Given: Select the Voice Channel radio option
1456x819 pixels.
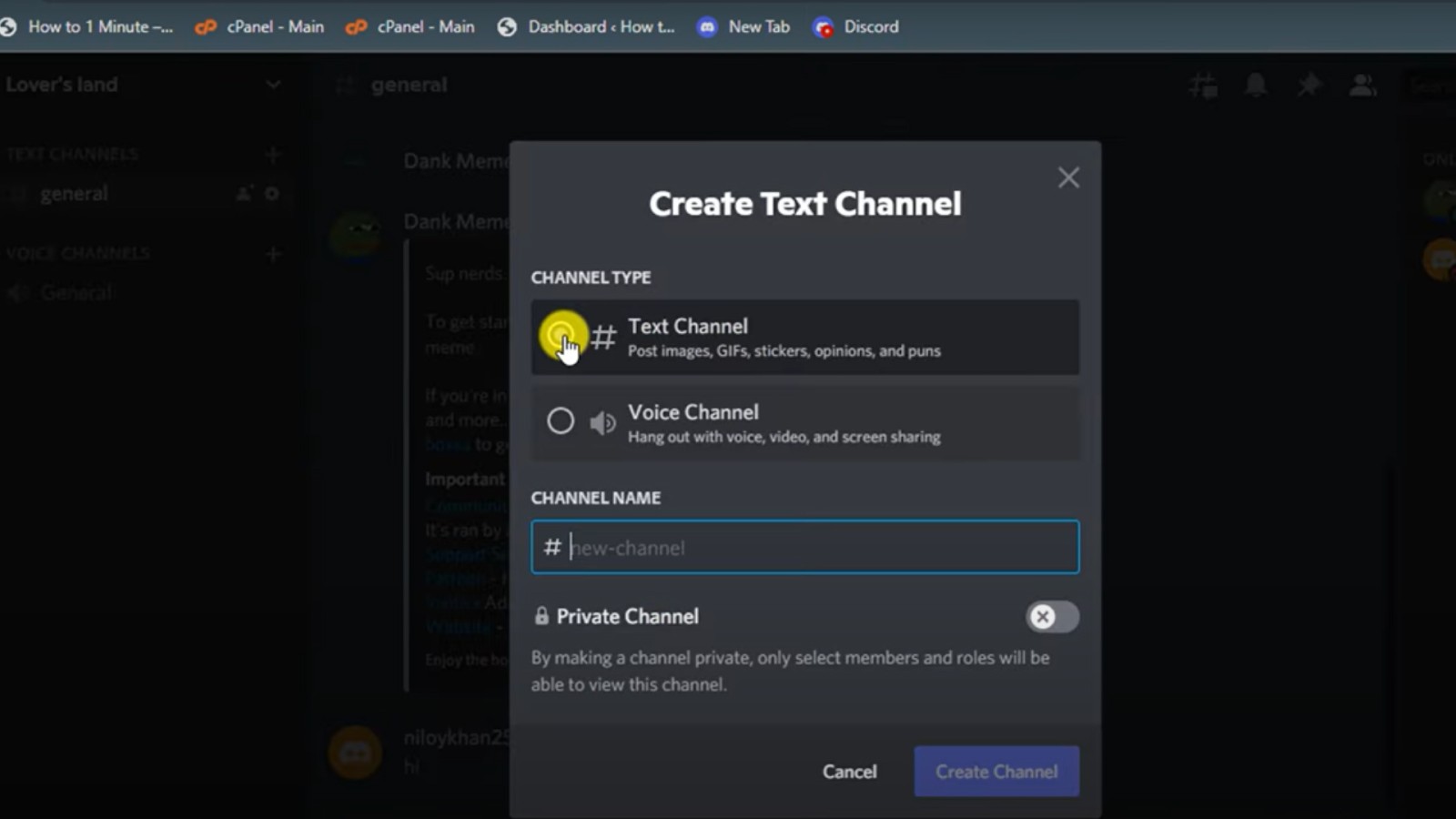Looking at the screenshot, I should (561, 420).
